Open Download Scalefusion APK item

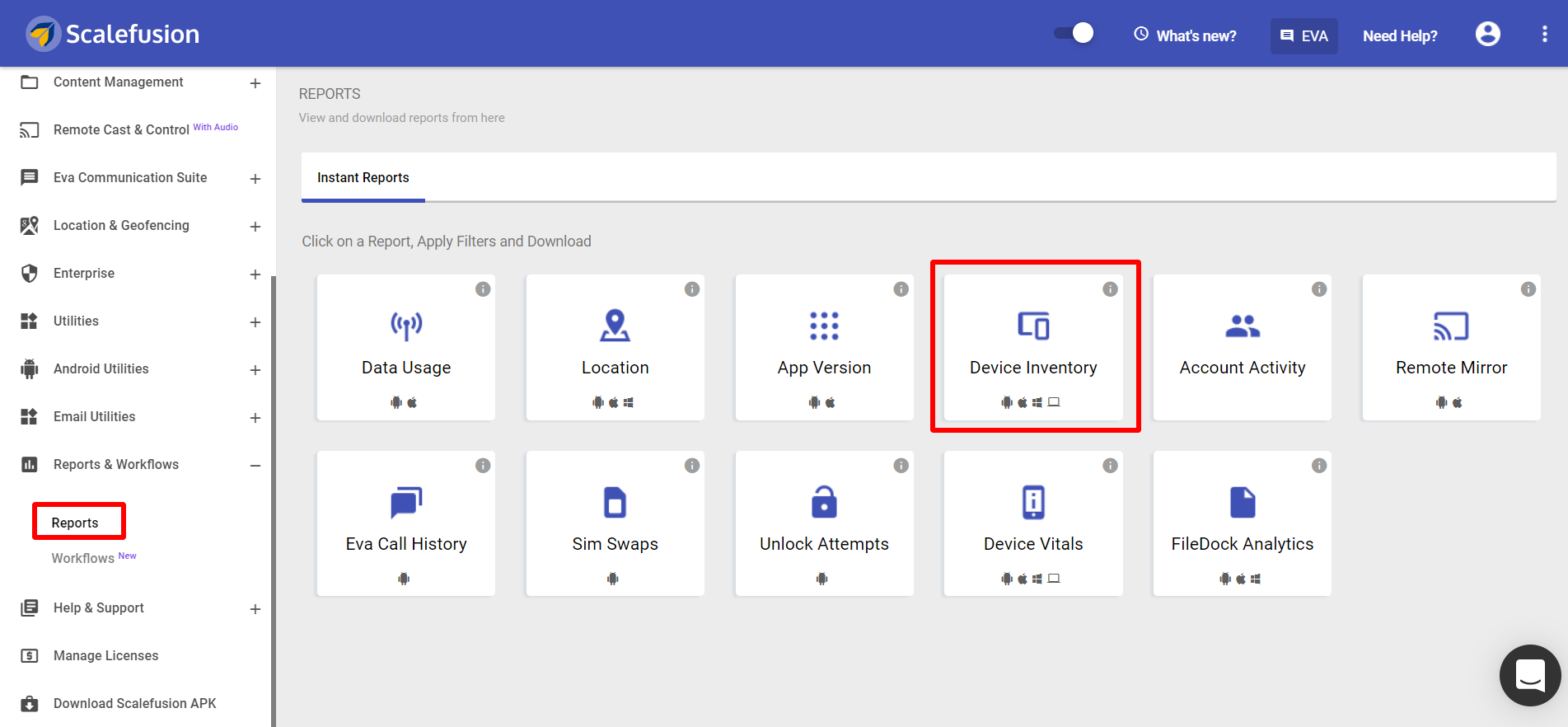pyautogui.click(x=136, y=703)
